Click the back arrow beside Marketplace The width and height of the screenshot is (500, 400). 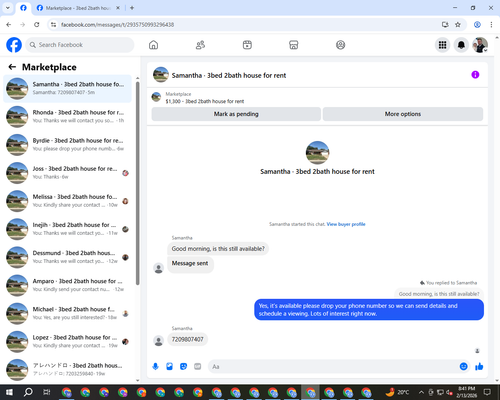click(x=12, y=67)
